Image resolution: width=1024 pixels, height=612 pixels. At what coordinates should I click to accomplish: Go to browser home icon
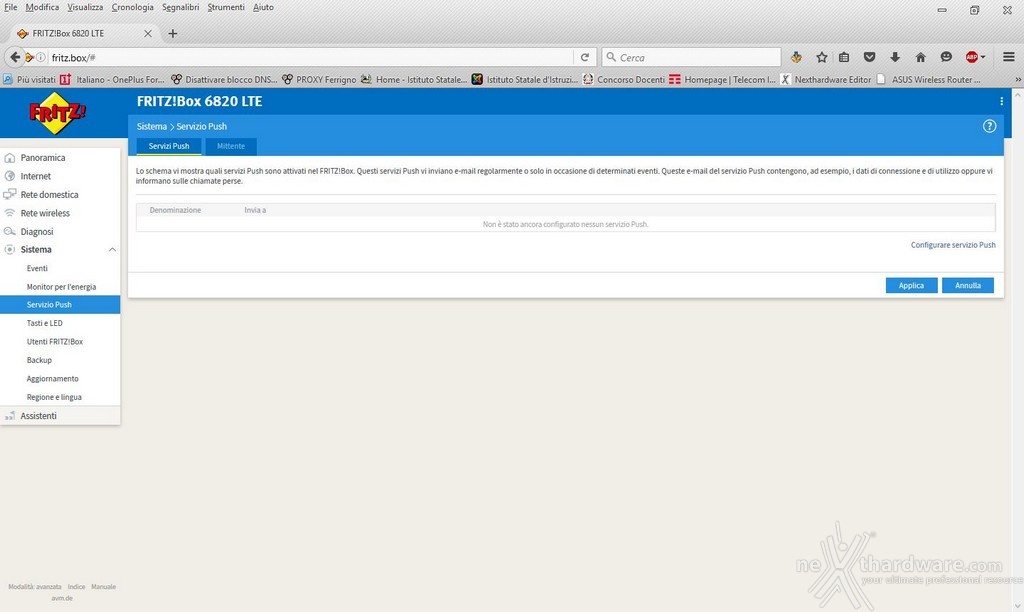[x=920, y=57]
